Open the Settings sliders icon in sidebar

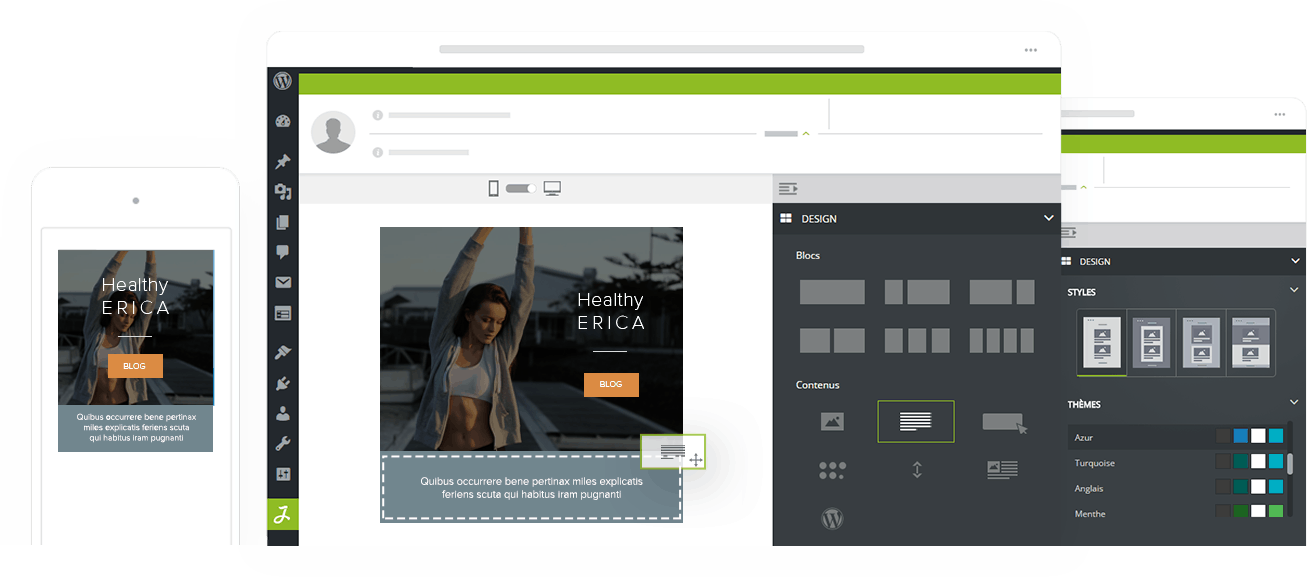click(283, 474)
